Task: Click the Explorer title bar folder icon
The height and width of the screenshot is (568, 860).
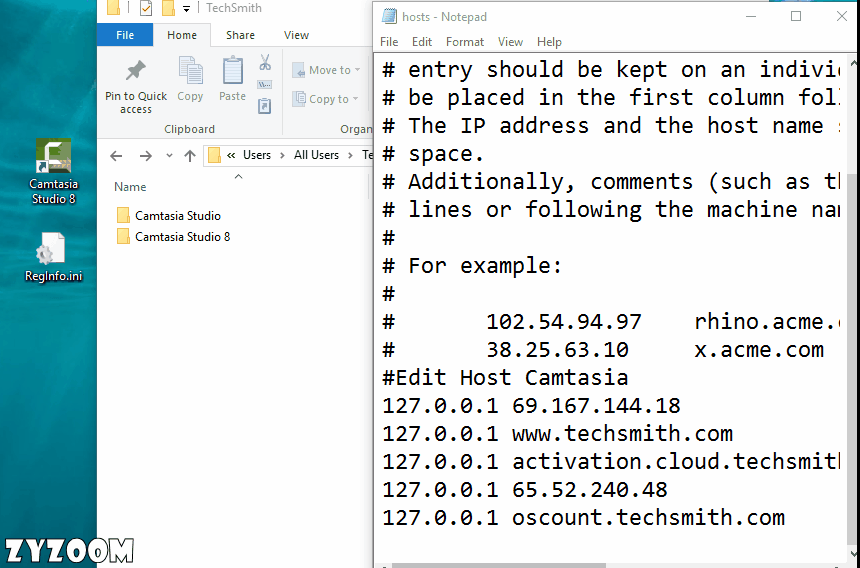Action: [114, 8]
